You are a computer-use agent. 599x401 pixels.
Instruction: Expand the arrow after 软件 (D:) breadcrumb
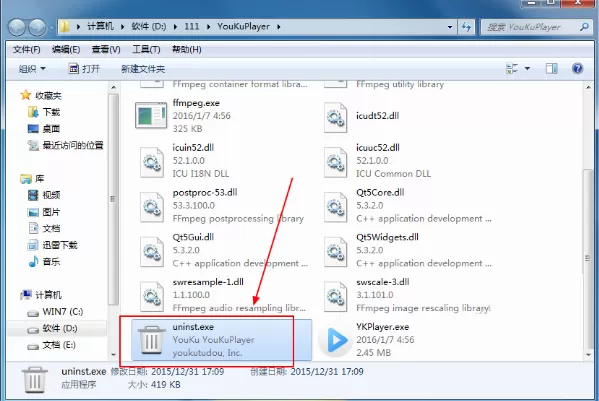175,27
